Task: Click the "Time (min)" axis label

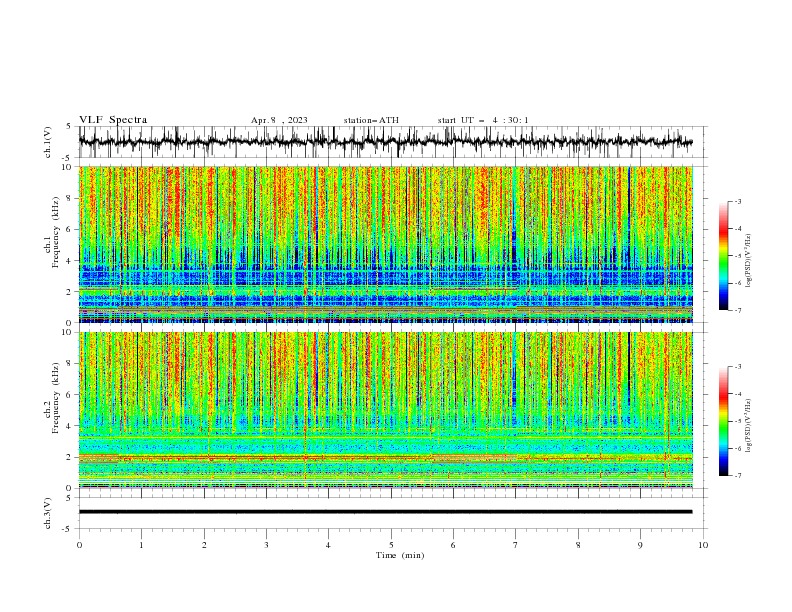Action: tap(400, 555)
